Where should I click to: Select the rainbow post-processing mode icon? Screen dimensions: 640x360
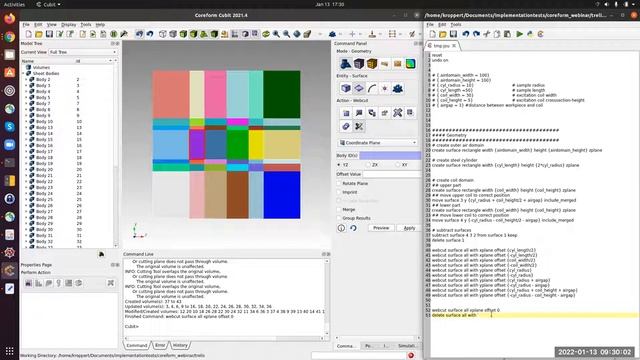410,64
